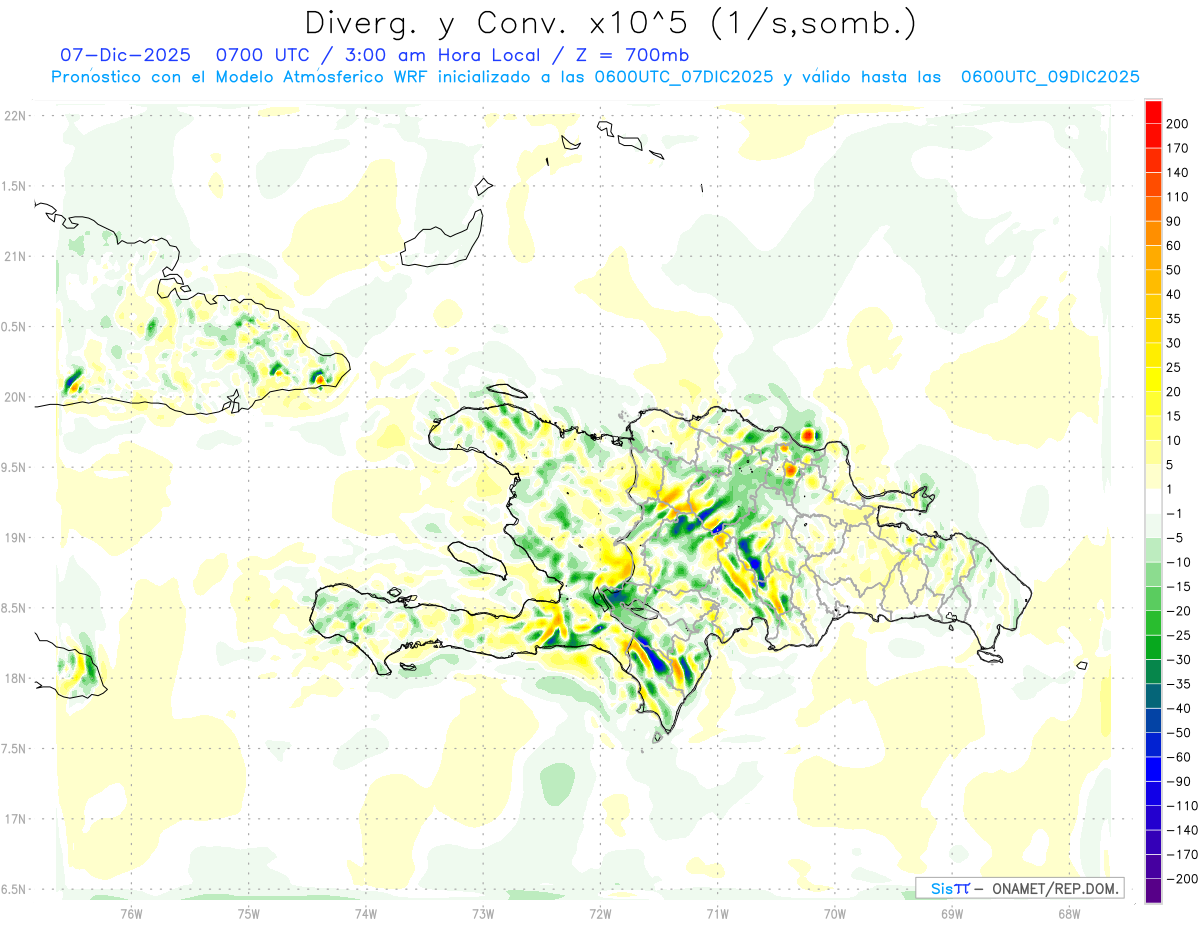
Task: Click the purple bottom swatch of the color bar
Action: [x=1153, y=891]
